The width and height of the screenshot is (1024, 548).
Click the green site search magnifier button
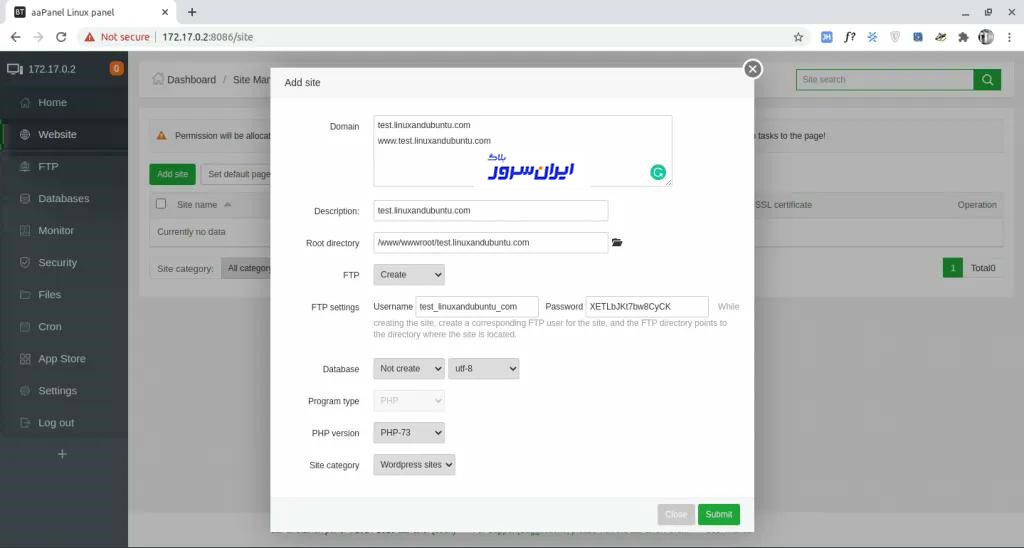coord(987,80)
